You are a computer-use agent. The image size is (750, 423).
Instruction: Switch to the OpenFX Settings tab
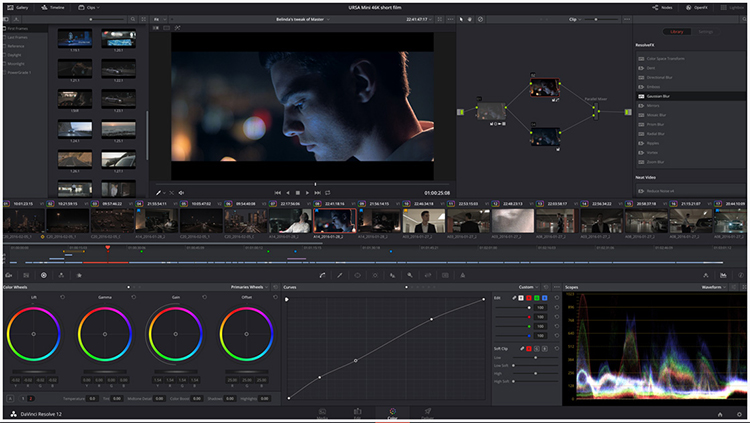point(705,32)
